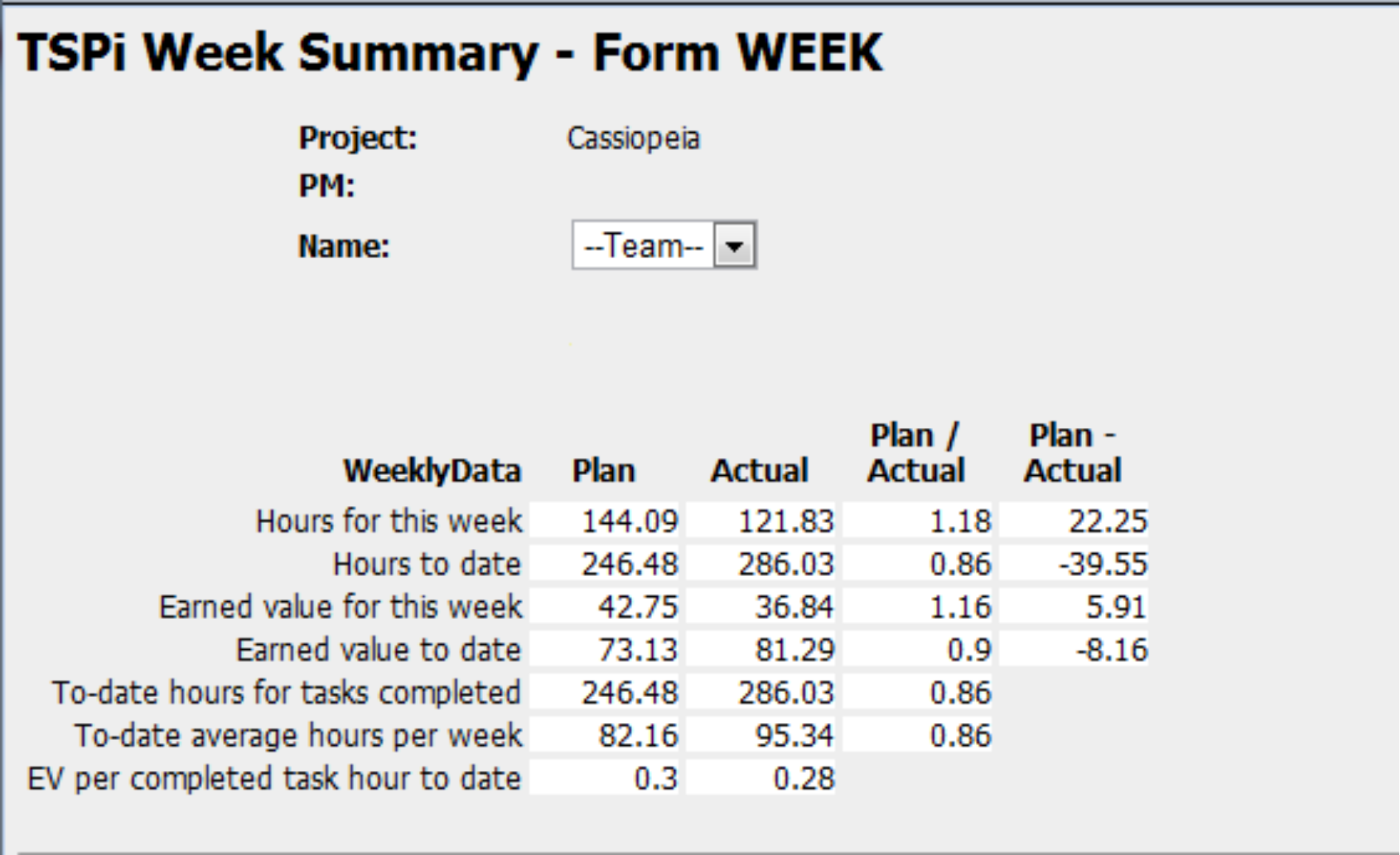Select Plan value for Earned value this week
This screenshot has height=855, width=1400.
pos(607,607)
